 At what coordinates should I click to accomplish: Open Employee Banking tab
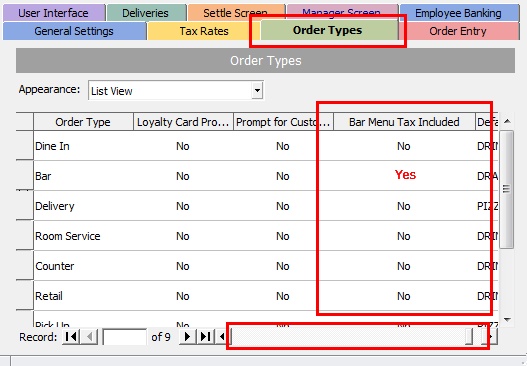point(459,13)
